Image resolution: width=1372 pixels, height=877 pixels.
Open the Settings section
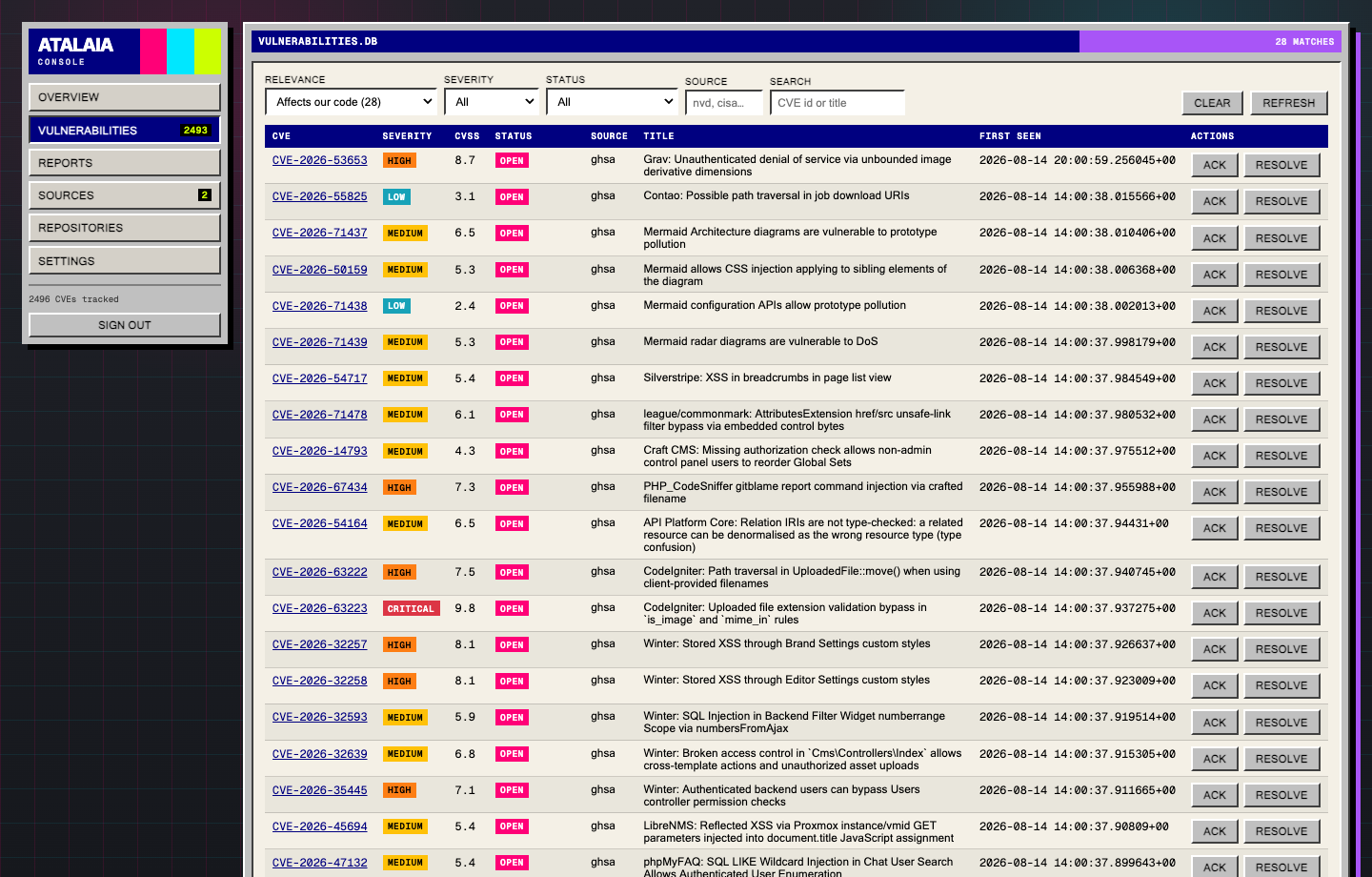click(125, 261)
